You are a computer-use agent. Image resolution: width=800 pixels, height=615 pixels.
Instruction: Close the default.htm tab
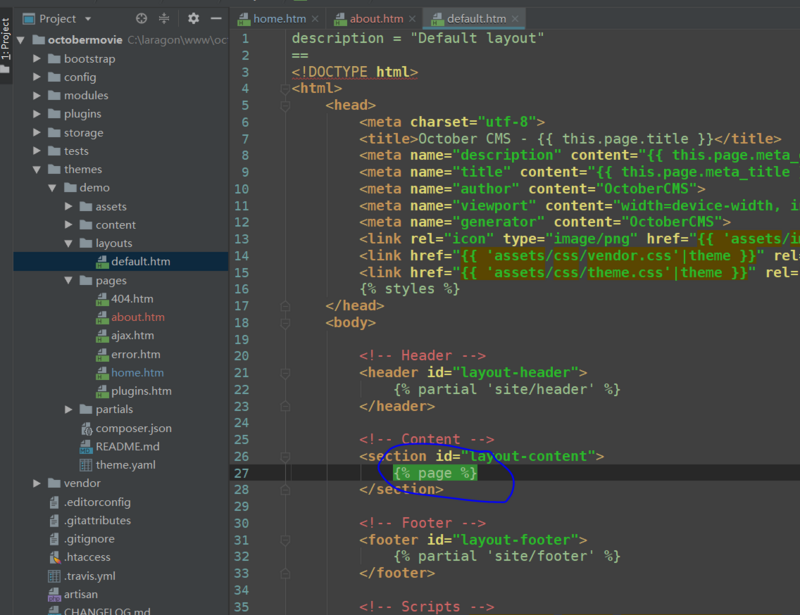pyautogui.click(x=515, y=19)
